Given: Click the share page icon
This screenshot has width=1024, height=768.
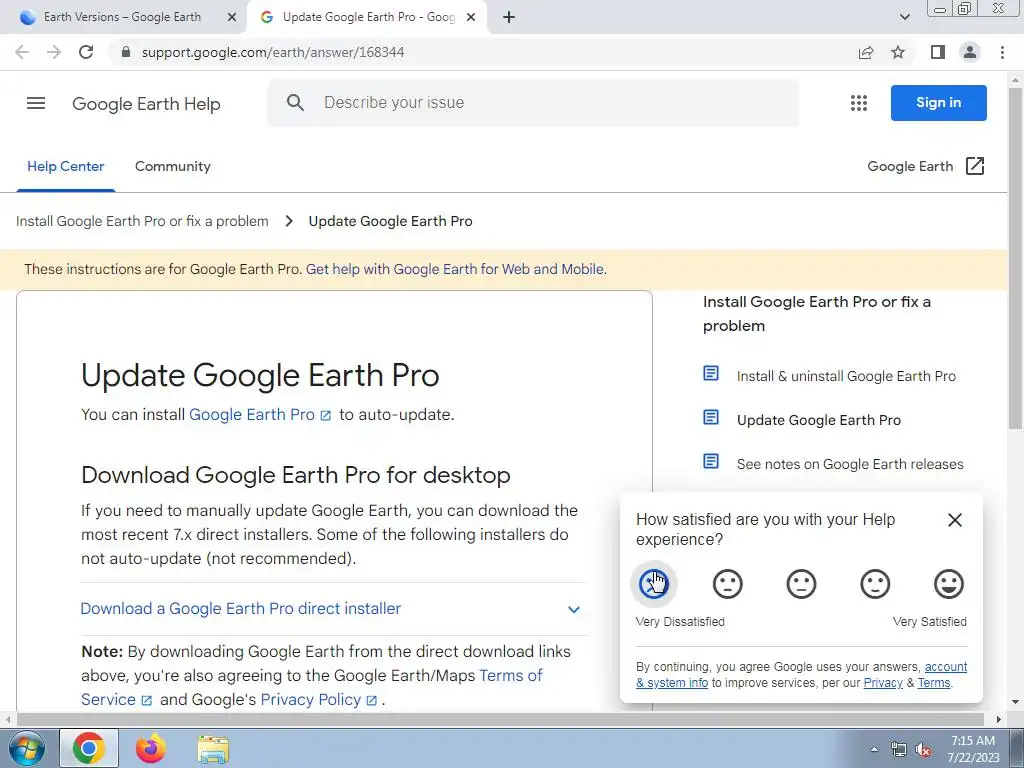Looking at the screenshot, I should tap(865, 52).
